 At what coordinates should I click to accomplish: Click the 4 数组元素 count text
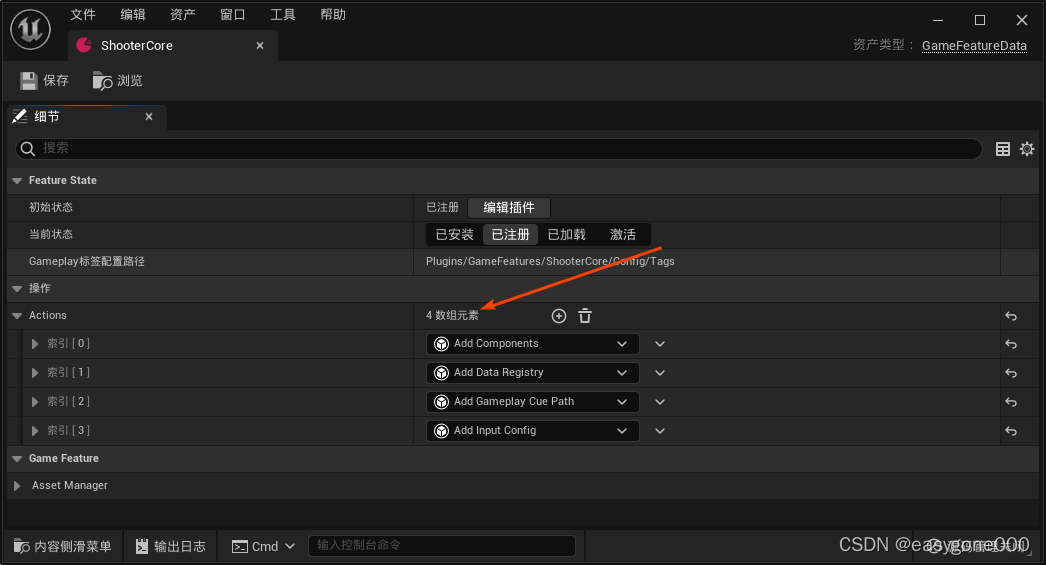tap(452, 316)
